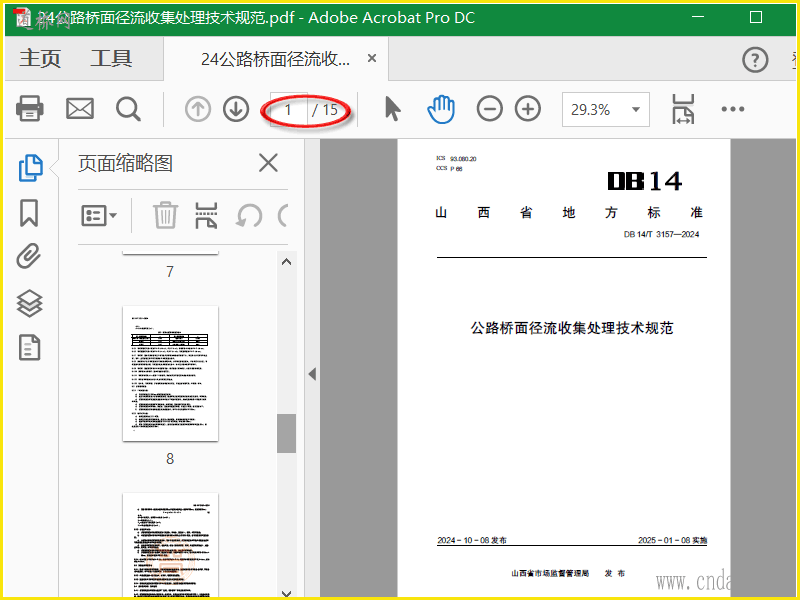Viewport: 800px width, 600px height.
Task: Click the 2024-10-08 发布 date text
Action: pos(472,540)
